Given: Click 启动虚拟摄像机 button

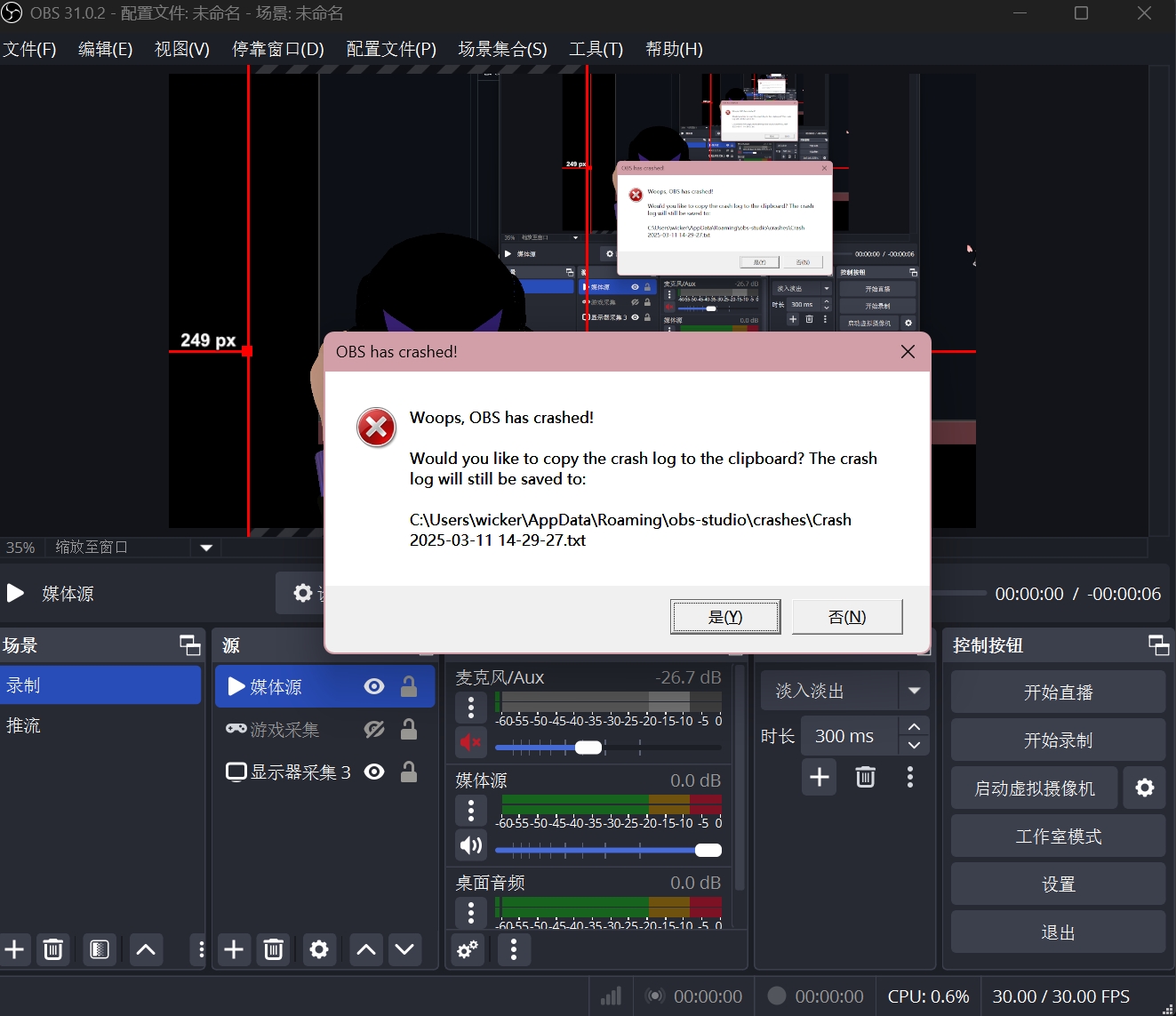Looking at the screenshot, I should tap(1035, 788).
